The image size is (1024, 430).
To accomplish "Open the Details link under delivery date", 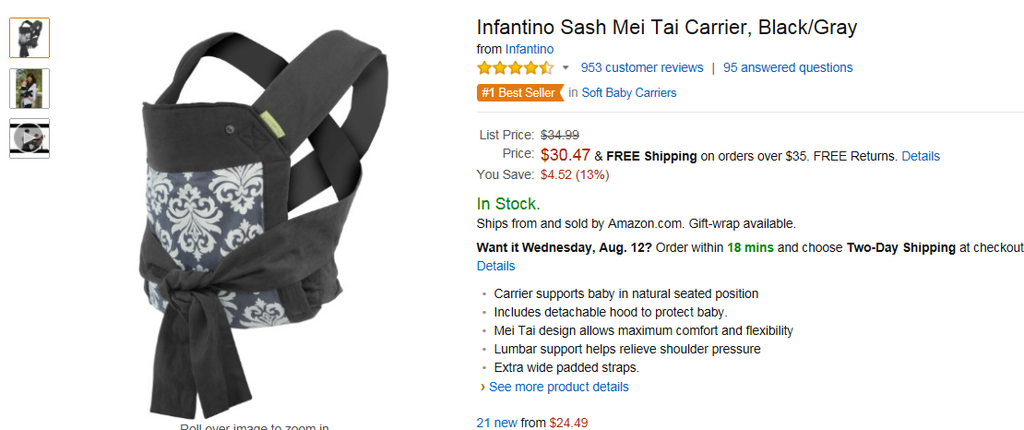I will (x=496, y=266).
